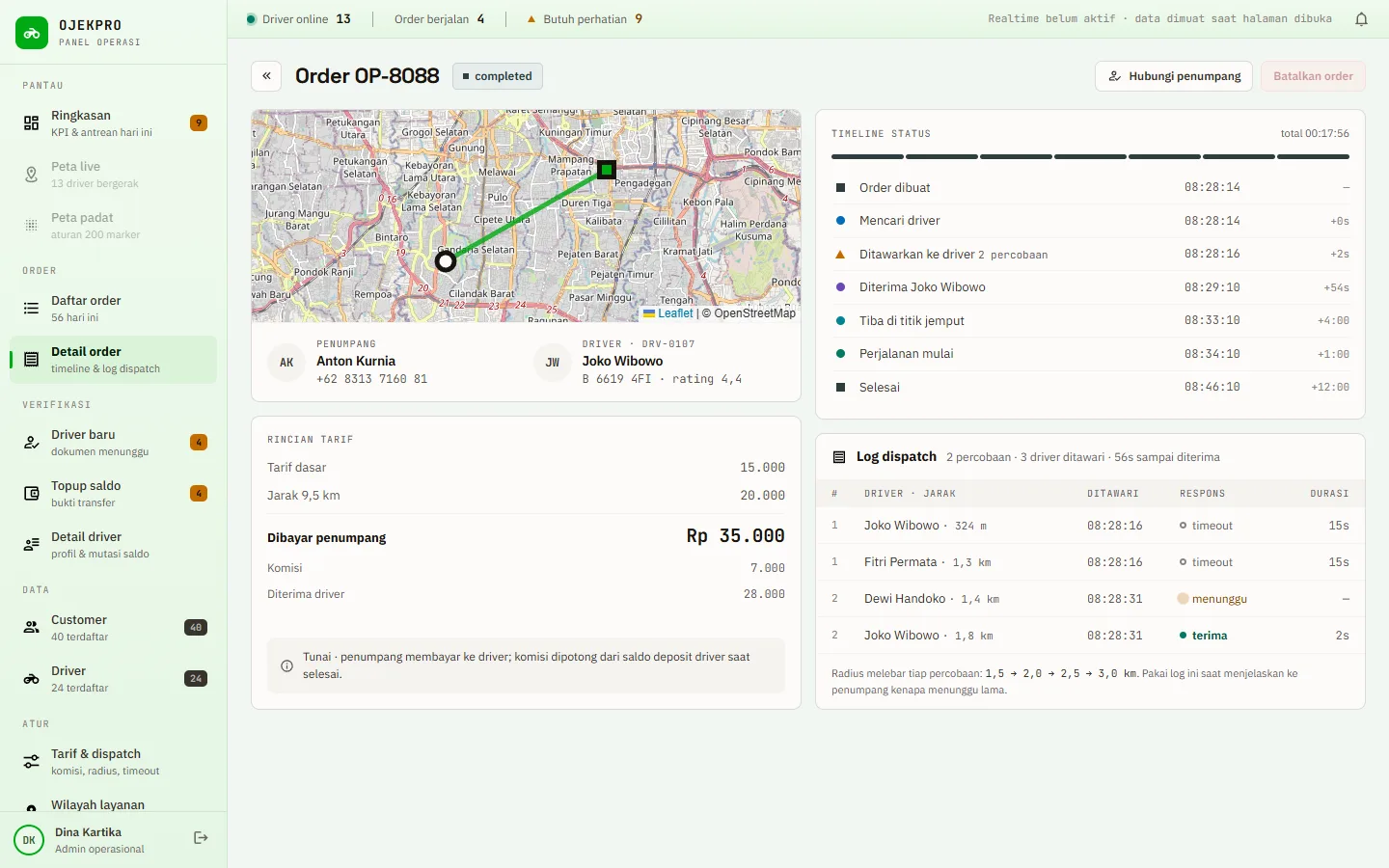Click the Tarif & dispatch sliders icon

(x=32, y=762)
